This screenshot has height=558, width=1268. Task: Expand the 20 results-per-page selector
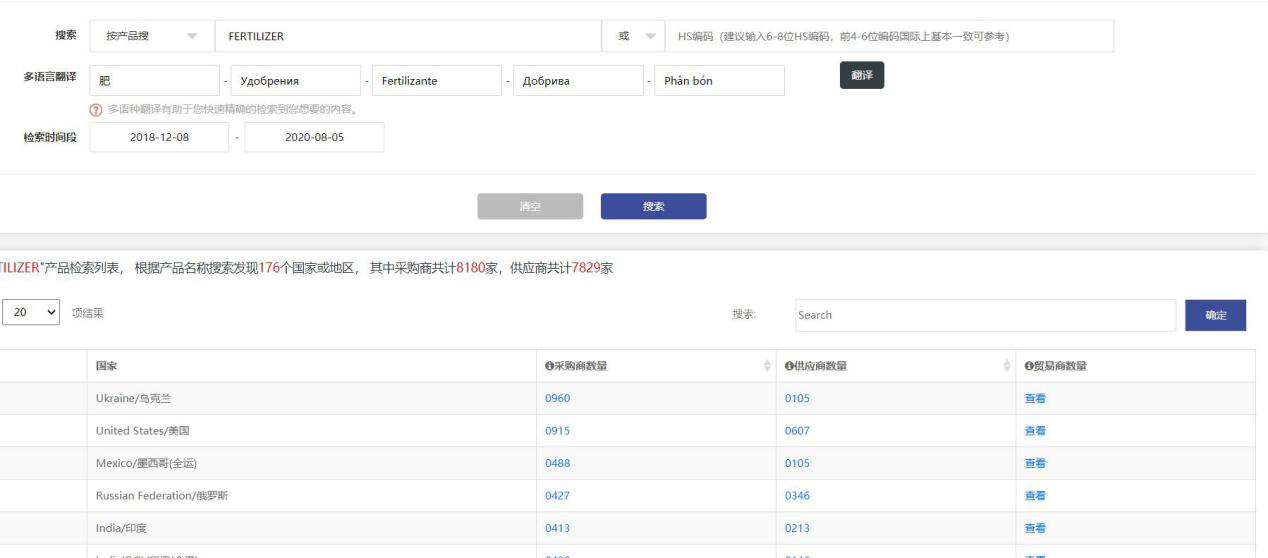pyautogui.click(x=30, y=314)
